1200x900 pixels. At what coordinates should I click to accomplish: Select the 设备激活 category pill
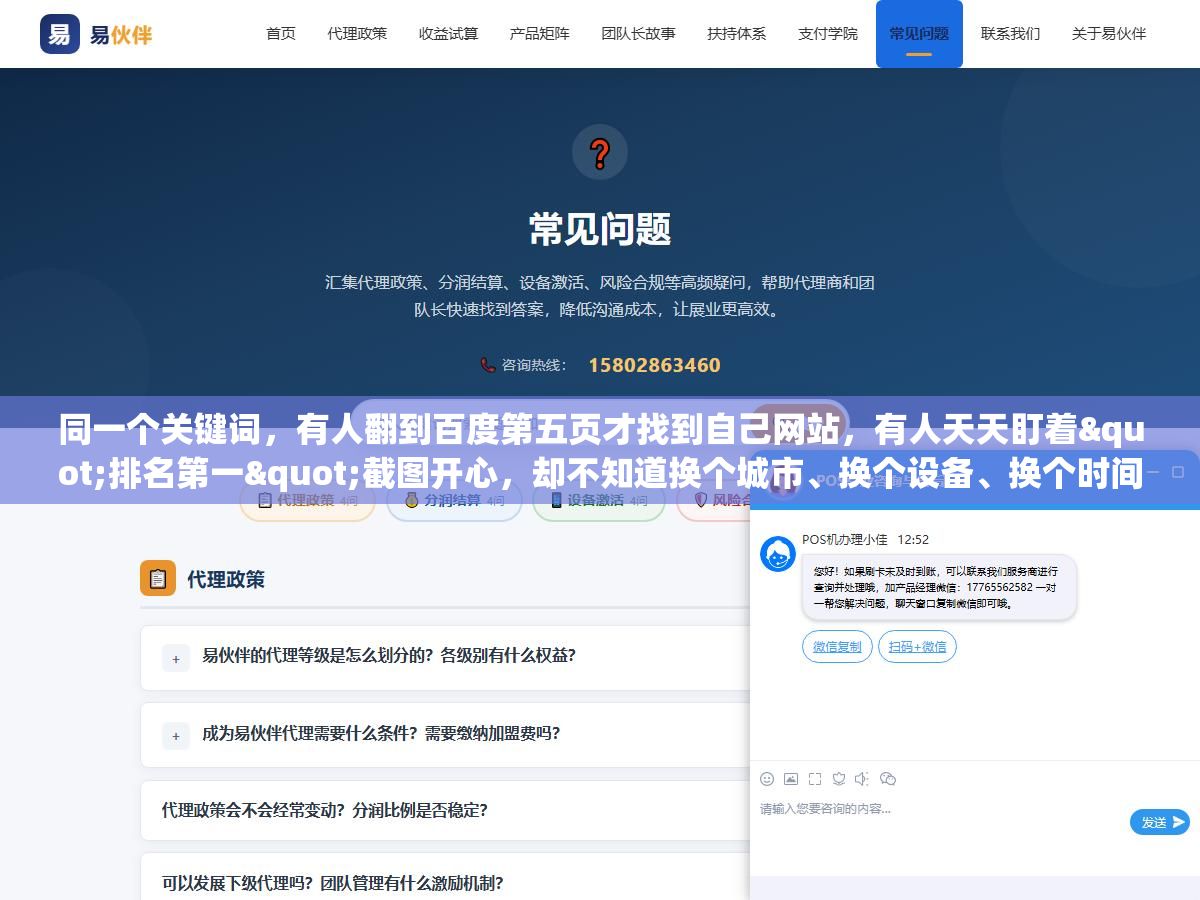click(x=598, y=501)
